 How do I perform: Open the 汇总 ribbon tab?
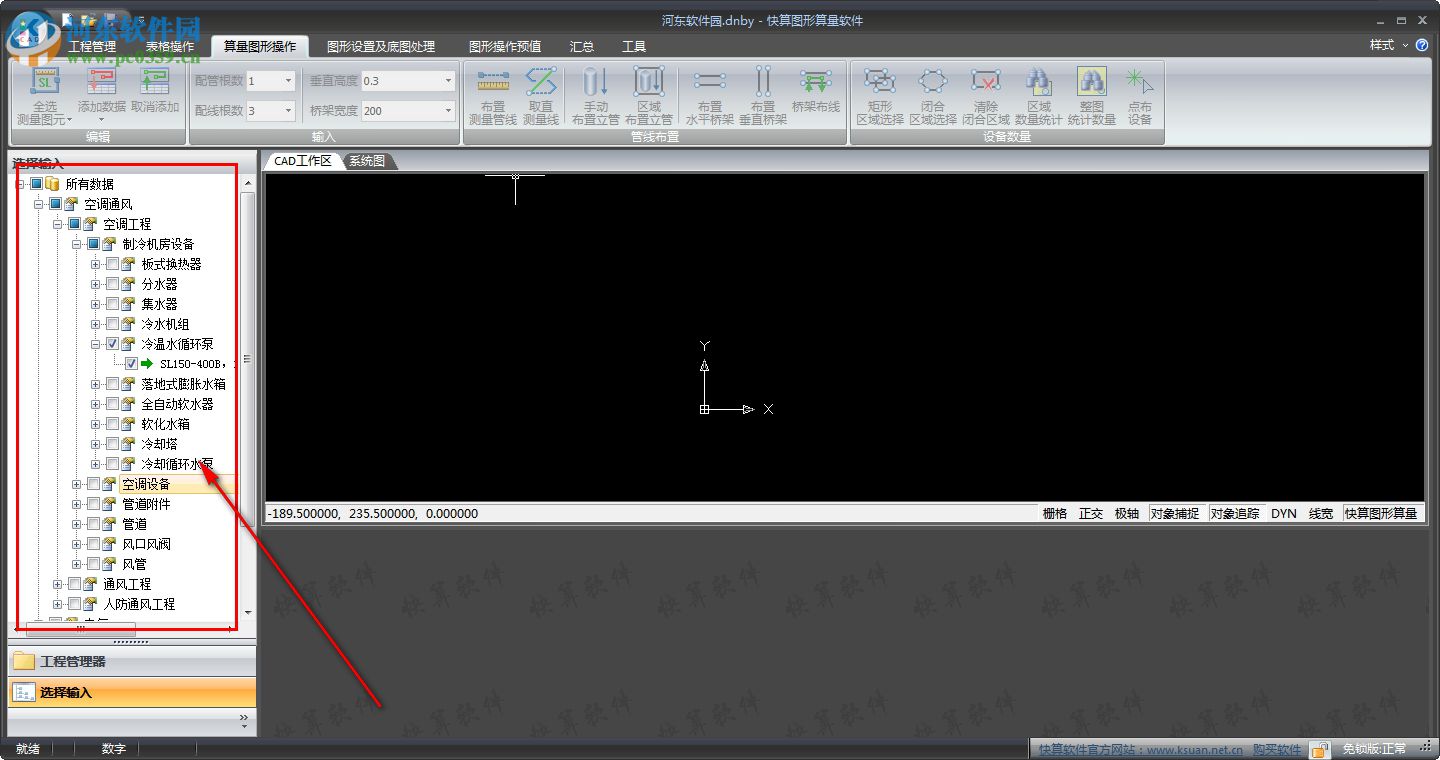click(581, 46)
